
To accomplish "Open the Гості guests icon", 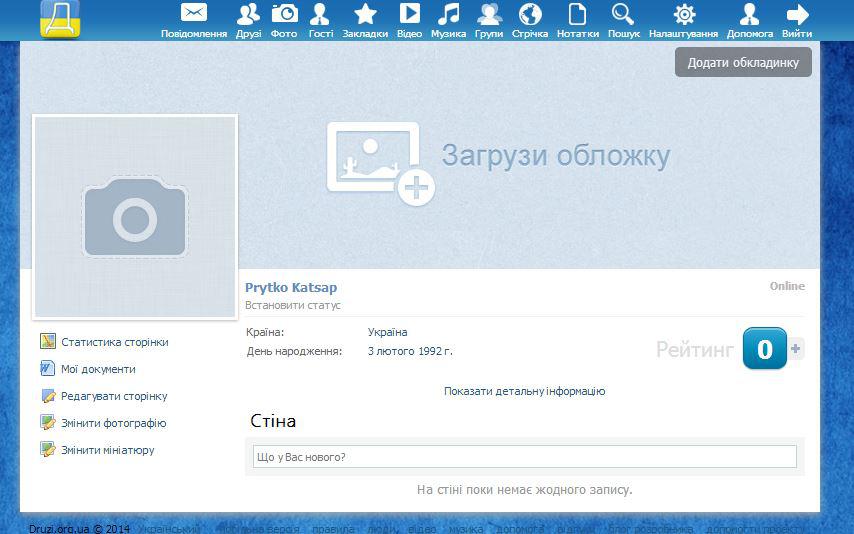I will click(x=320, y=14).
